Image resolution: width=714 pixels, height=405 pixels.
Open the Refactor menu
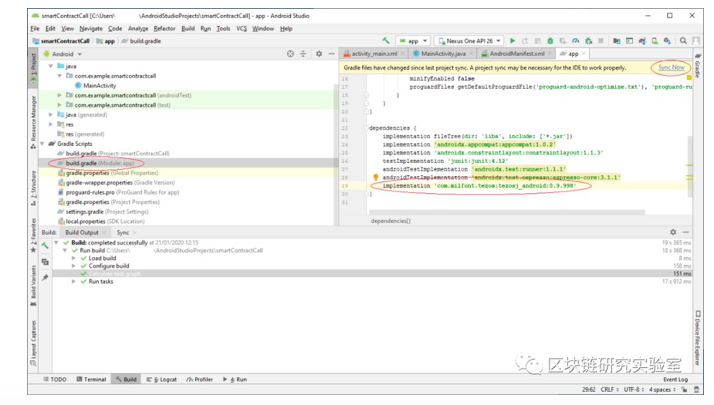coord(164,28)
